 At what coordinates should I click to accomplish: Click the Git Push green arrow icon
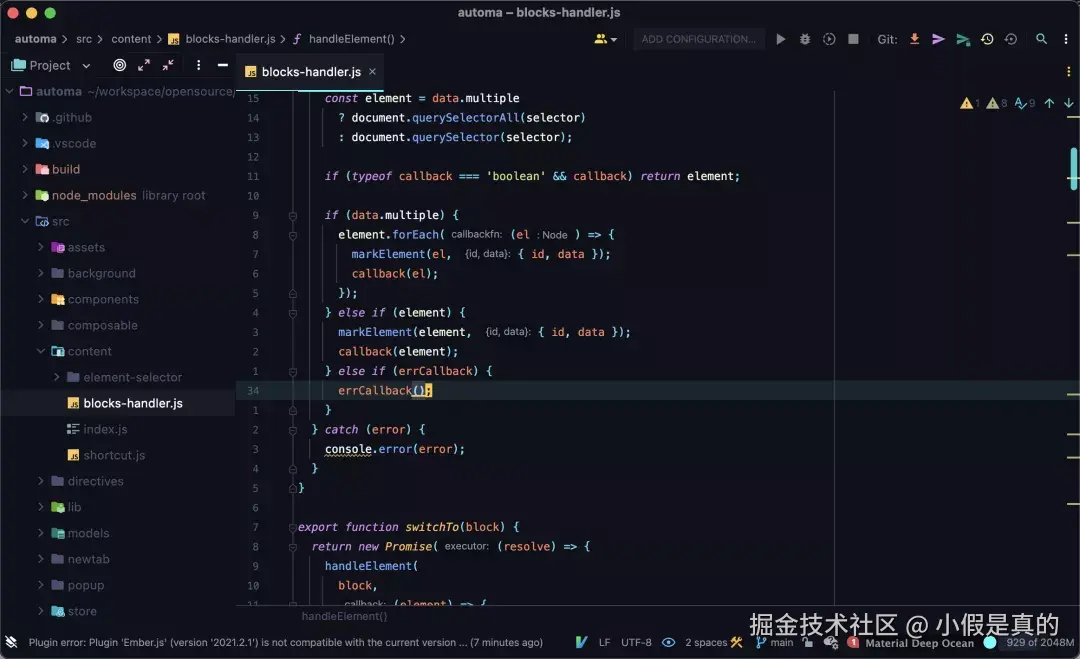click(963, 39)
